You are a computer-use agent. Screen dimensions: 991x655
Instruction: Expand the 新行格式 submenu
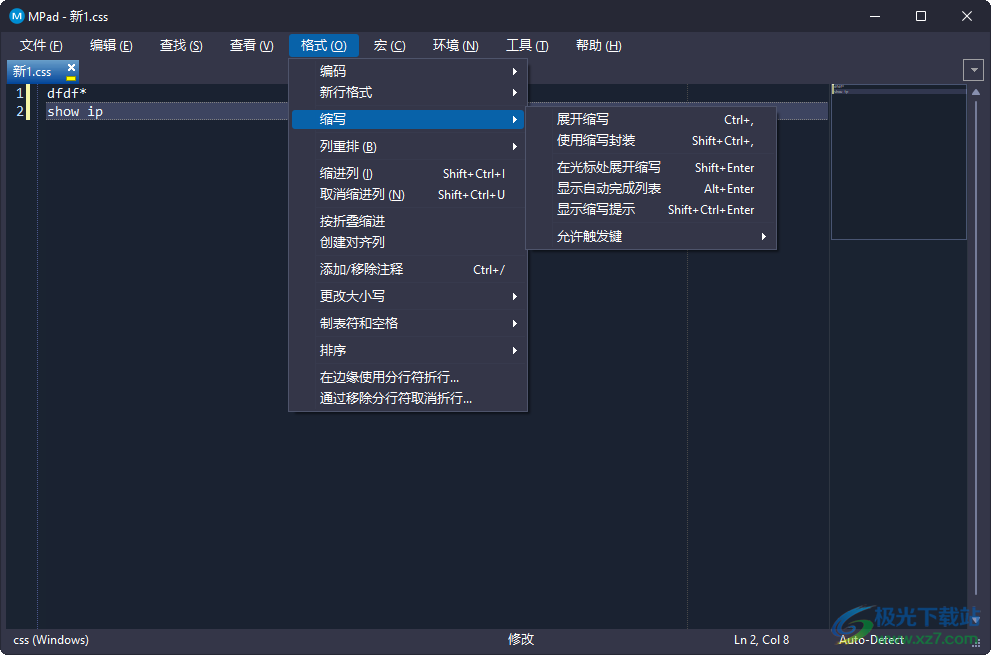[408, 92]
